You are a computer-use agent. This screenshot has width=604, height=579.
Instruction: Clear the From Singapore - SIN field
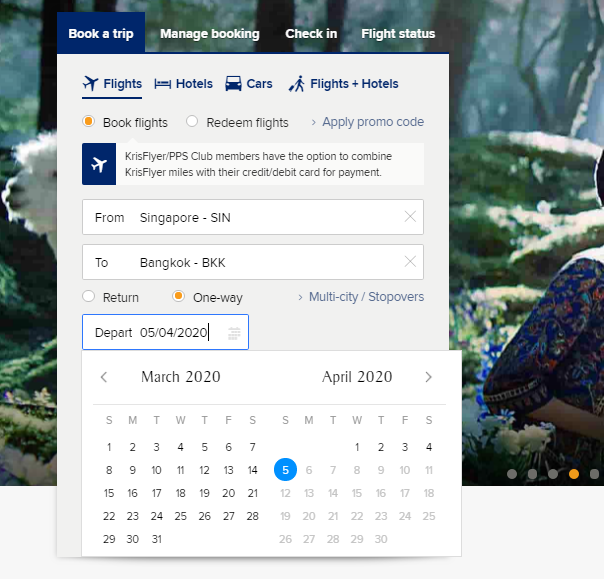(410, 217)
